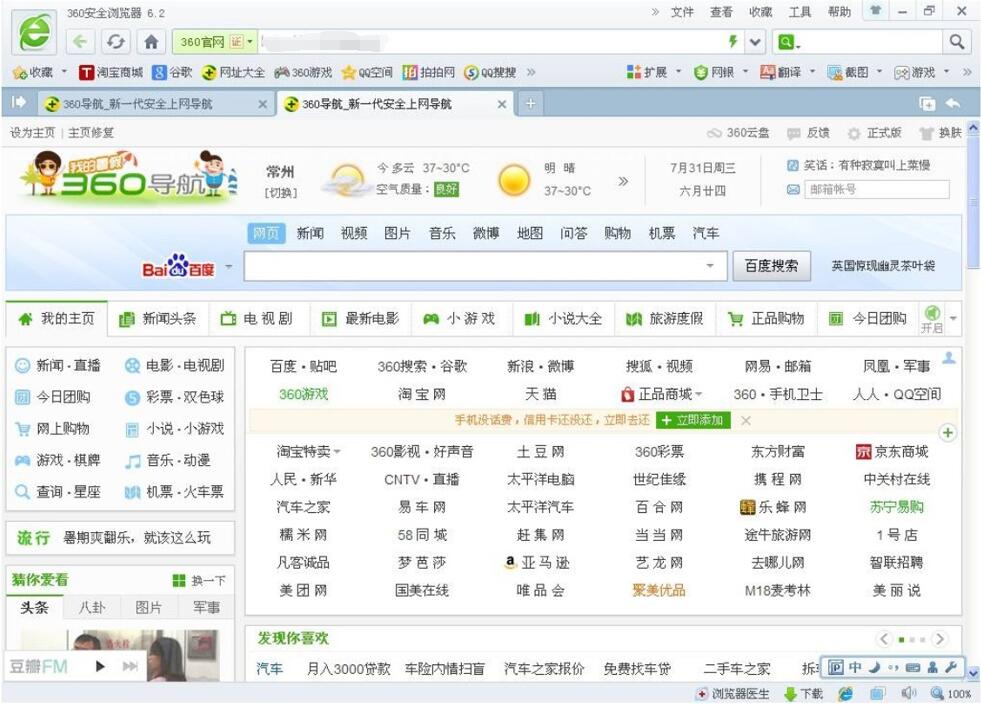Image resolution: width=981 pixels, height=704 pixels.
Task: Select the 八卦 tab under 猜你爱看
Action: tap(92, 607)
